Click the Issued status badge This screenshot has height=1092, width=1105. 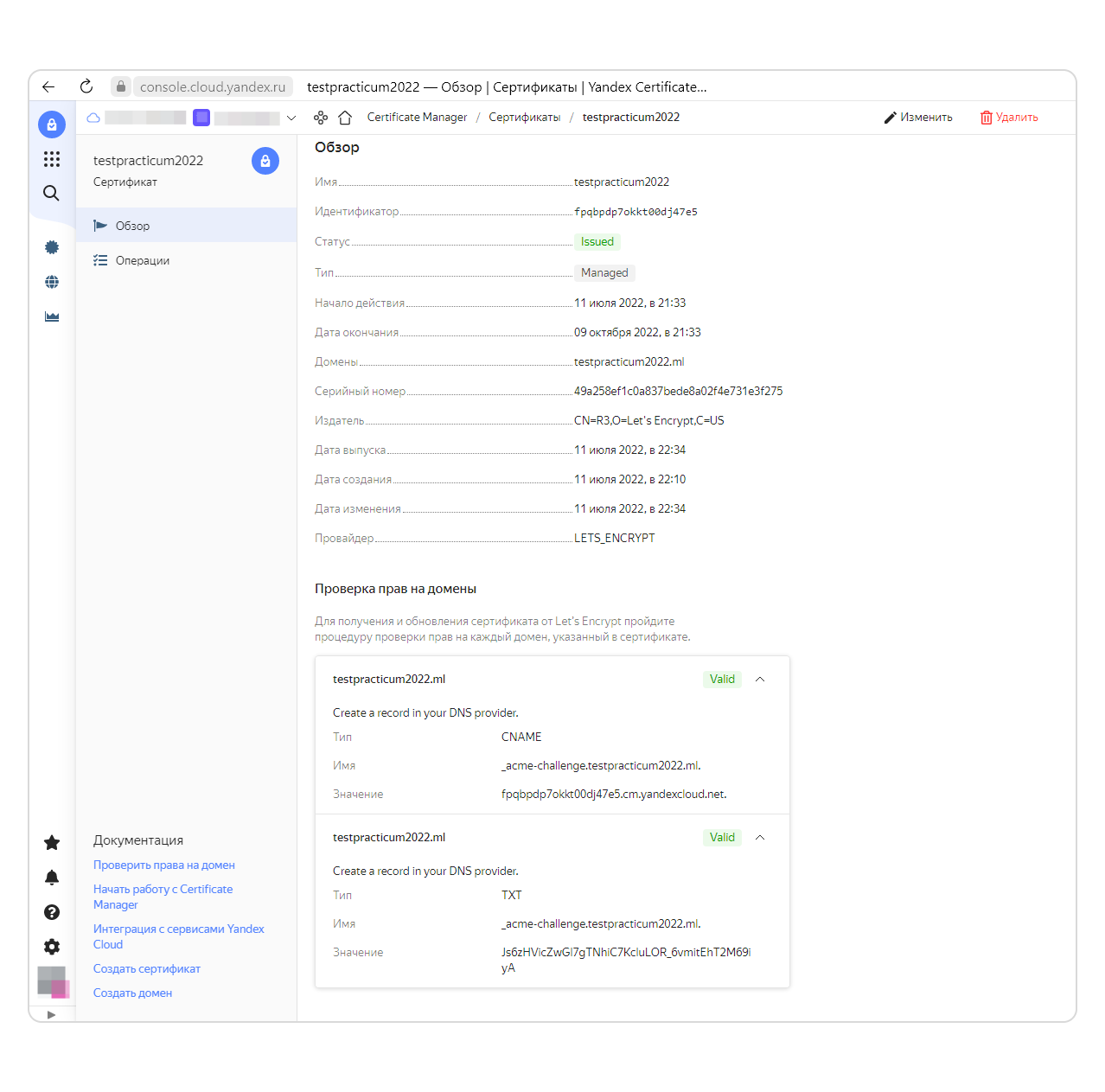pyautogui.click(x=597, y=242)
